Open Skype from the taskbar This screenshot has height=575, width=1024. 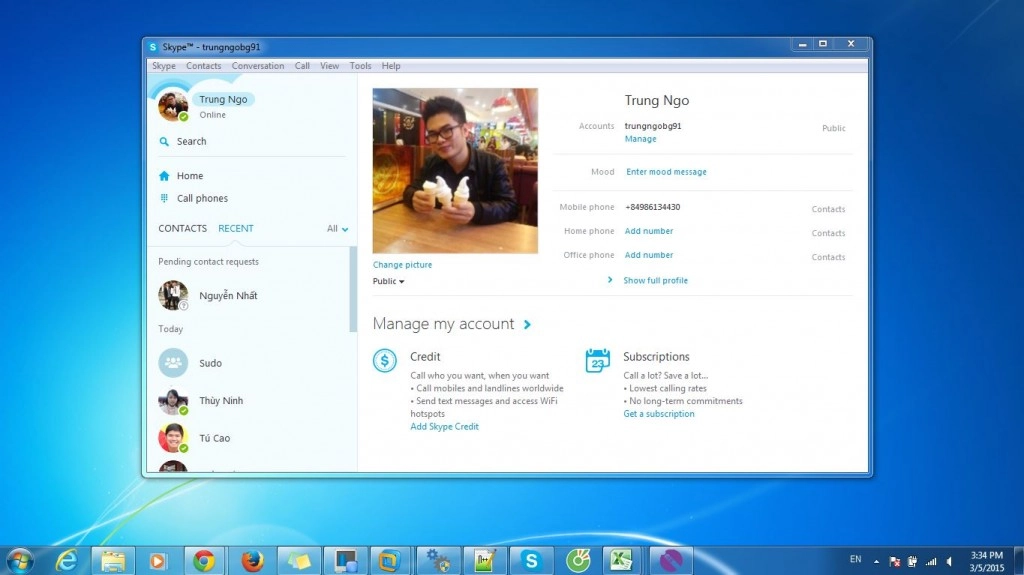pos(532,561)
